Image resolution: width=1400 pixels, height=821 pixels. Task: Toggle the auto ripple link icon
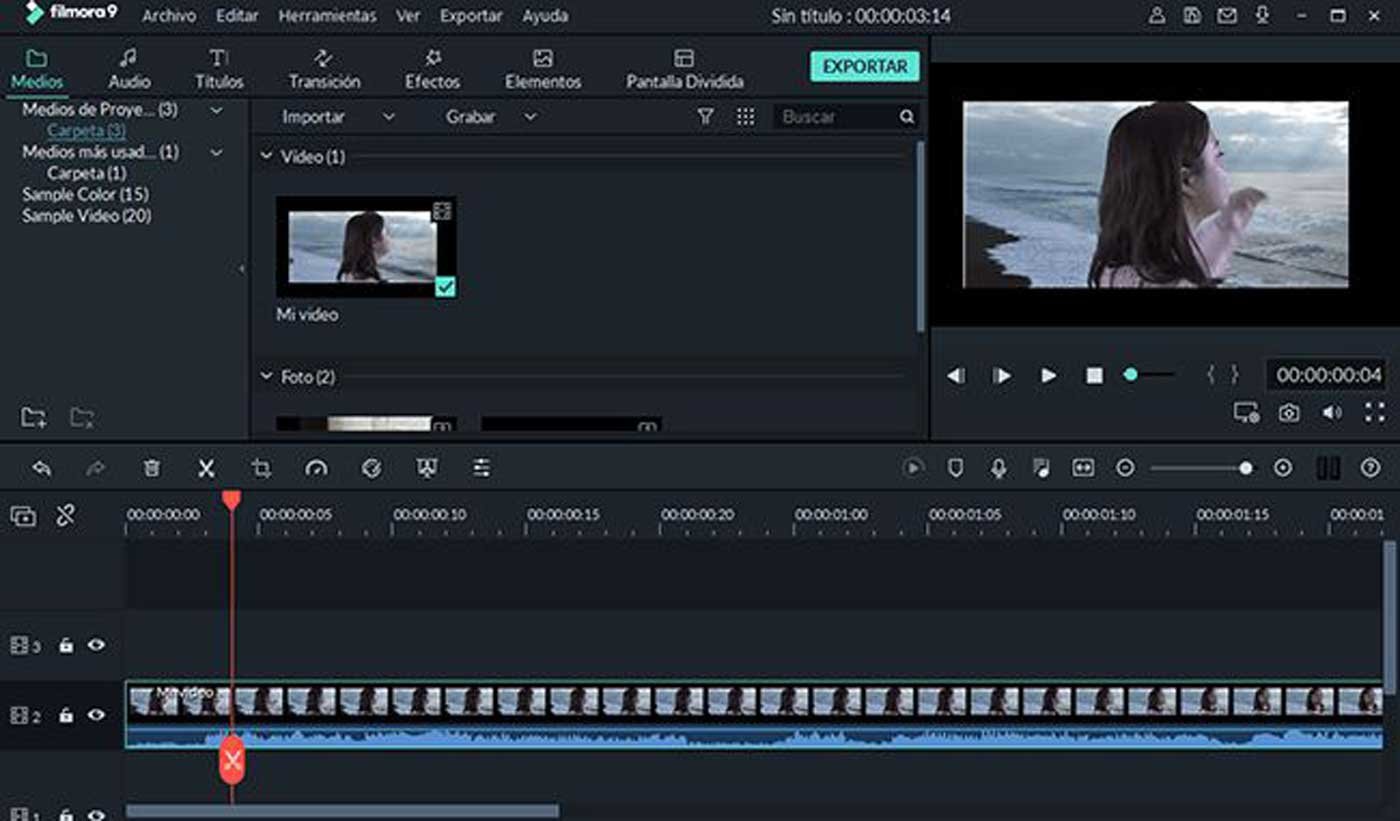[x=66, y=516]
